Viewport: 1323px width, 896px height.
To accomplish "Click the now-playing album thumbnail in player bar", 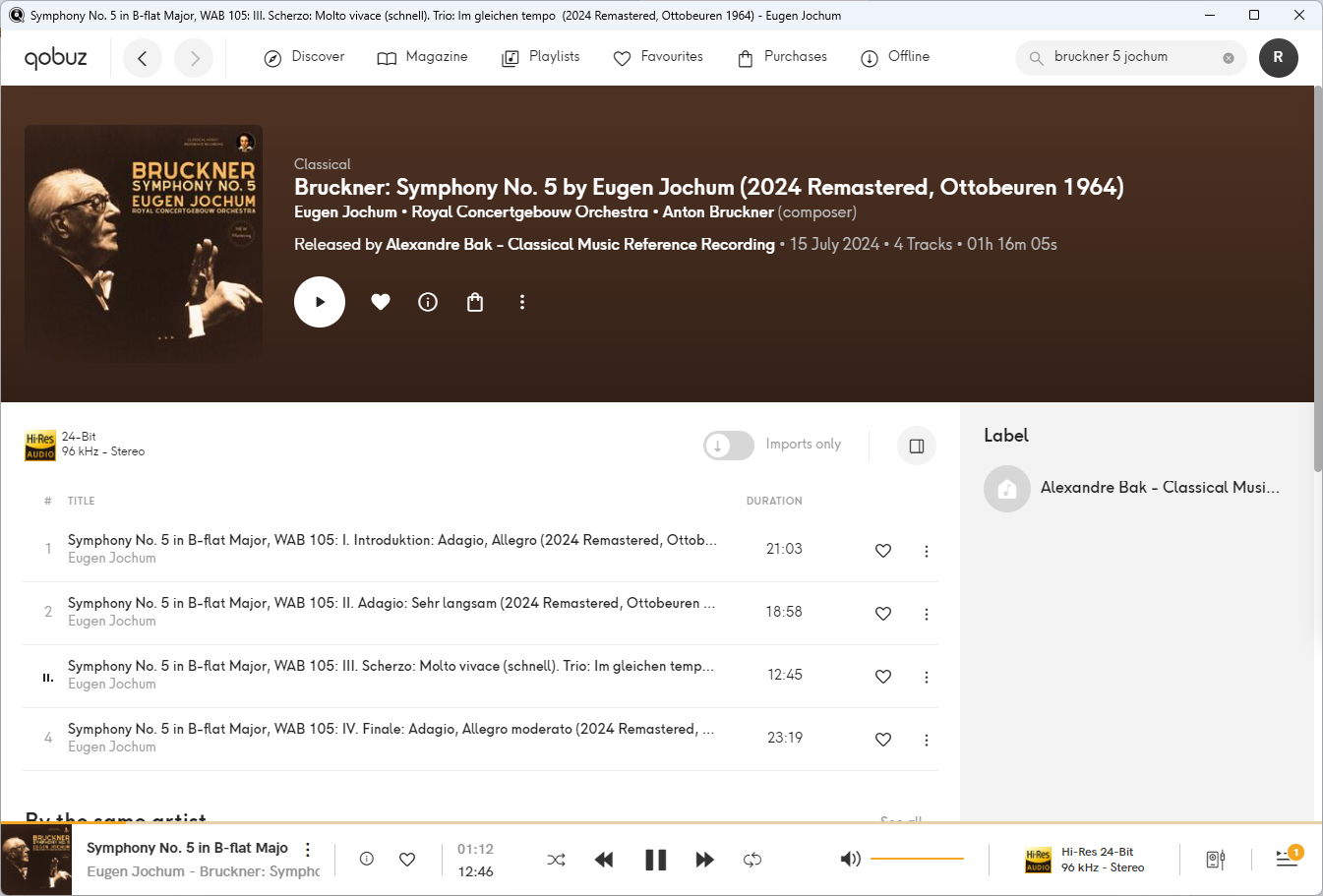I will point(36,860).
